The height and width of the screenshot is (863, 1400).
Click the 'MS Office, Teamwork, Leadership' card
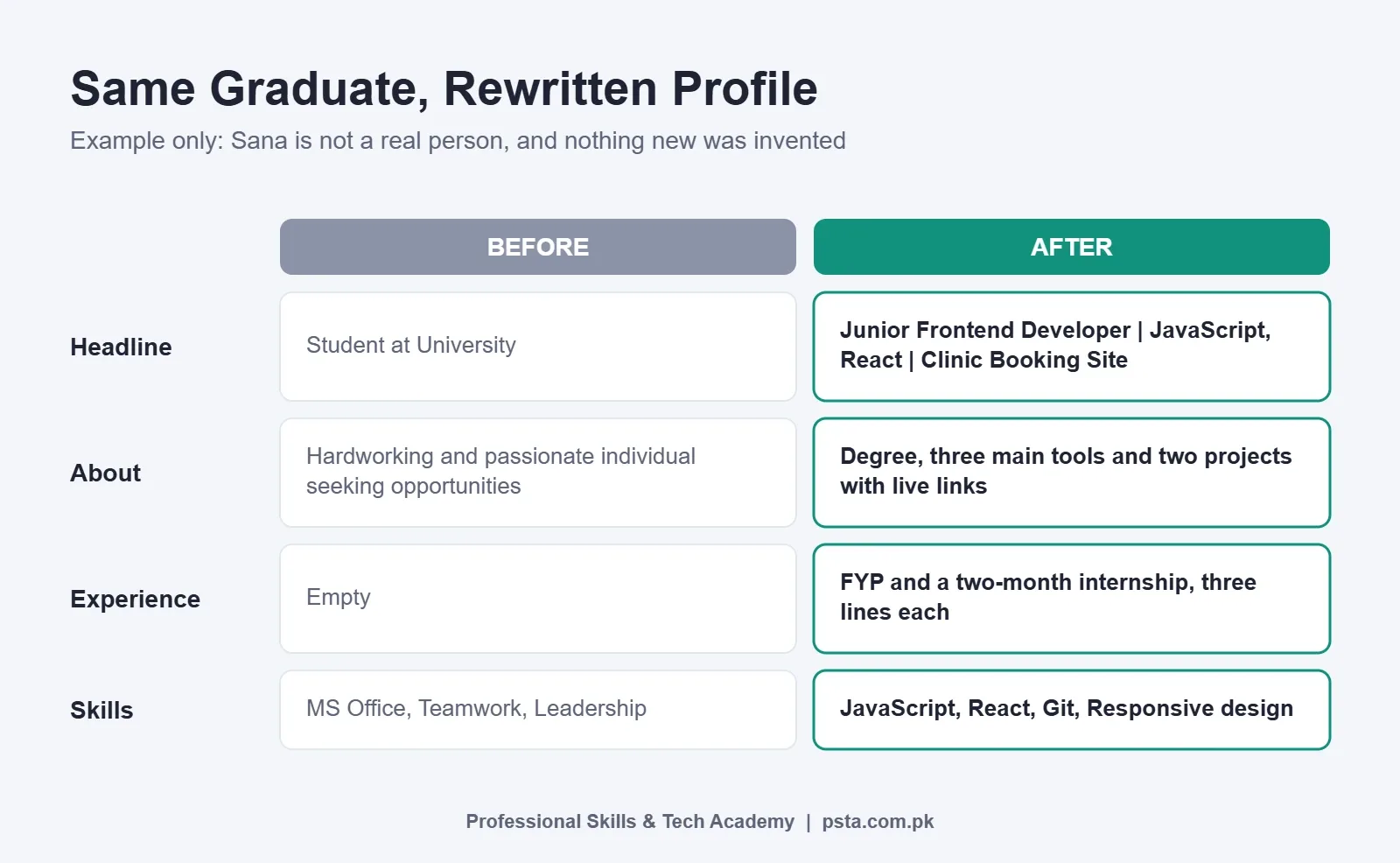(x=538, y=710)
